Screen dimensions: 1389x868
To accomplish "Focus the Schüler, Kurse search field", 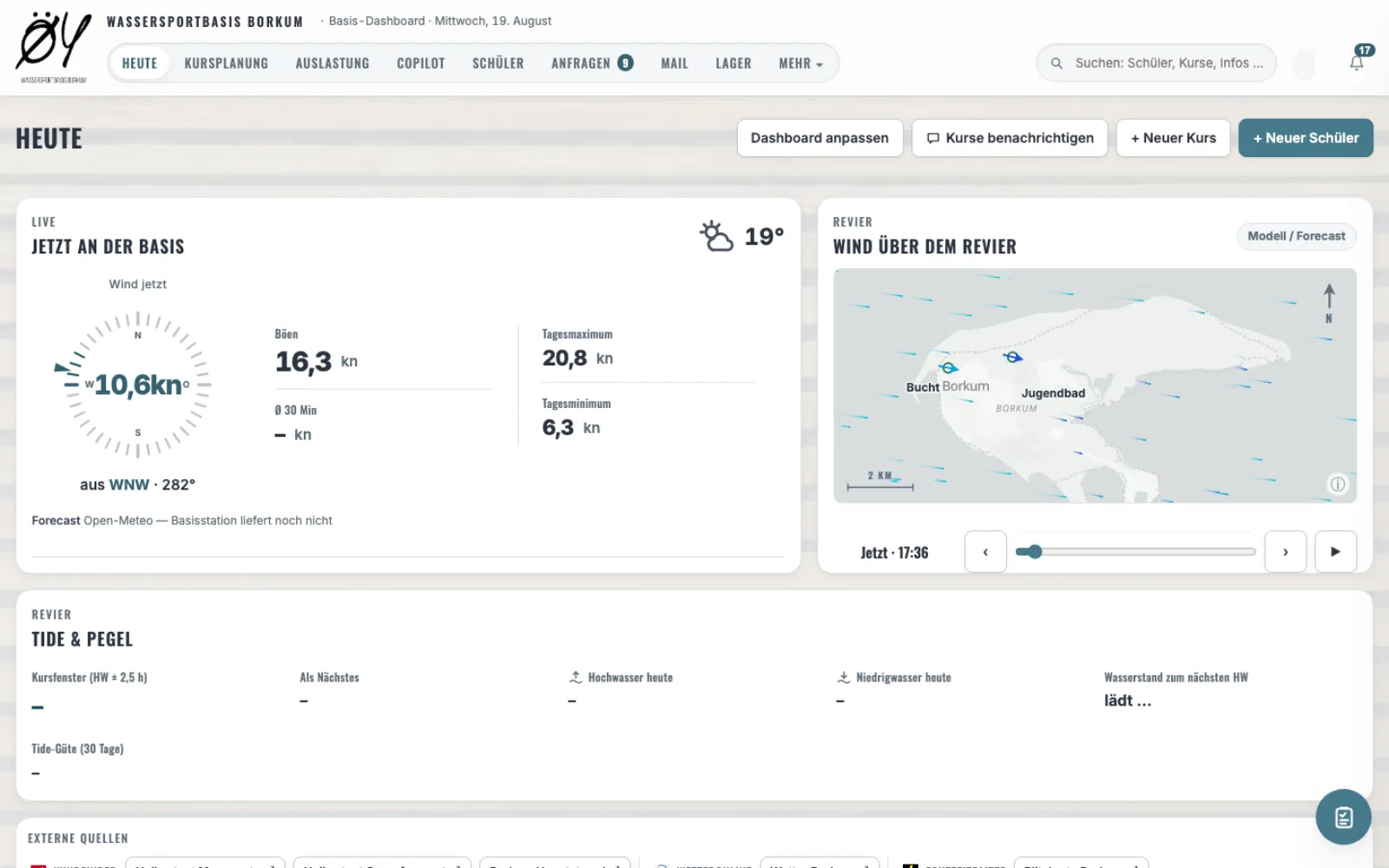I will (x=1156, y=63).
